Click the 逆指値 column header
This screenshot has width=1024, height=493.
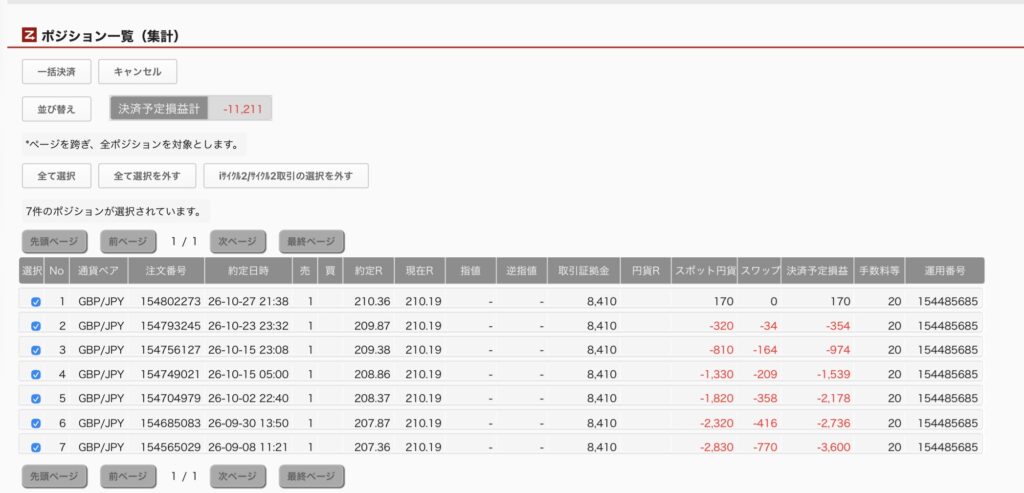click(x=521, y=270)
